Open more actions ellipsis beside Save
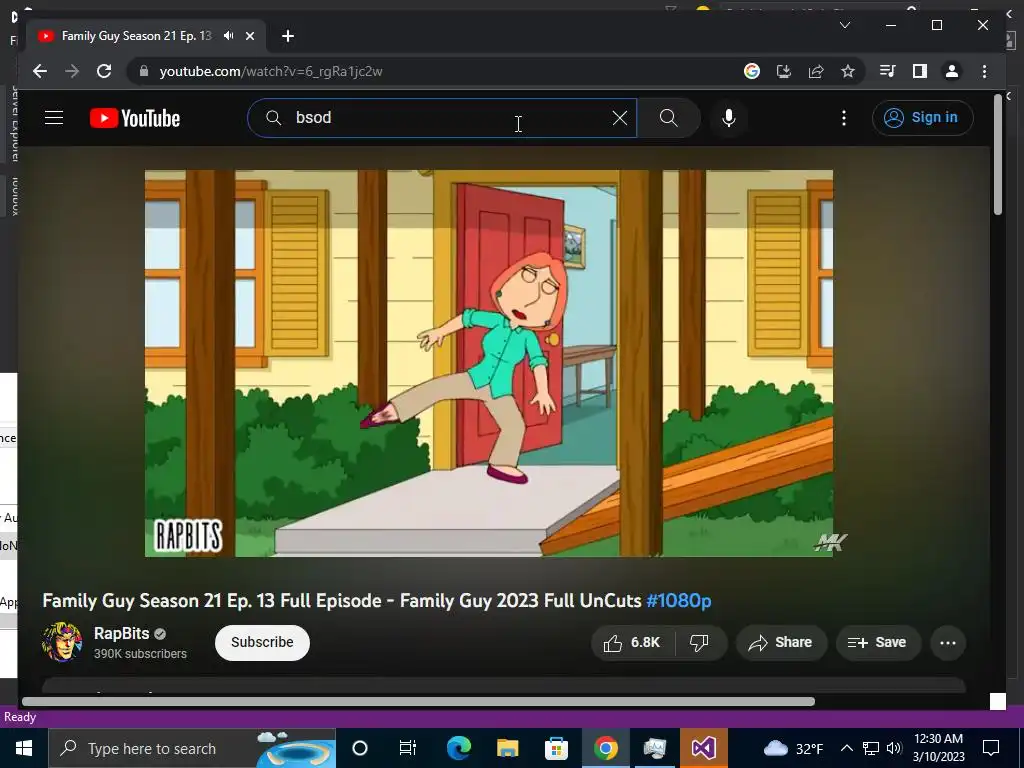 (x=948, y=643)
